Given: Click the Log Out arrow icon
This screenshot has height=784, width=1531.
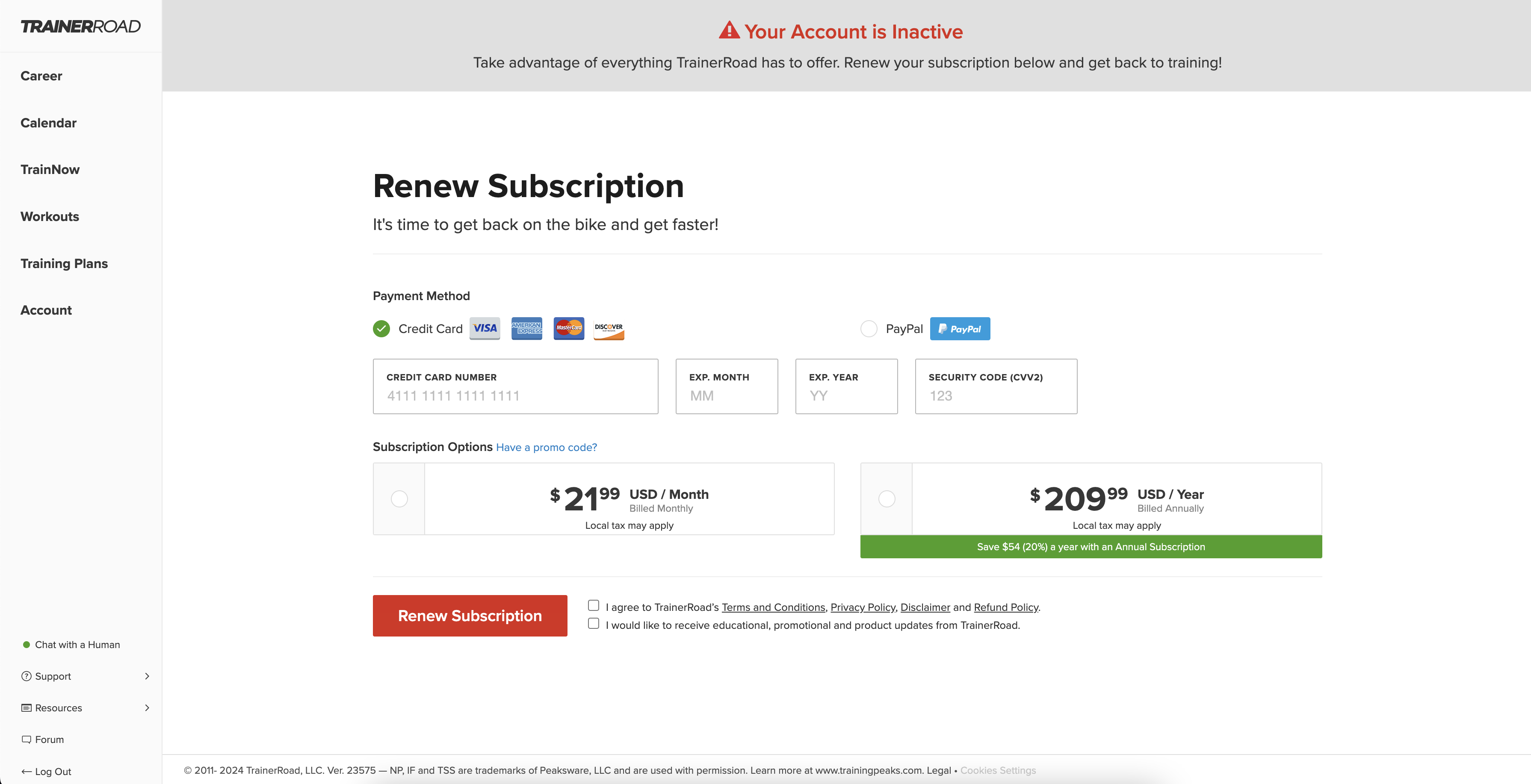Looking at the screenshot, I should click(x=26, y=772).
